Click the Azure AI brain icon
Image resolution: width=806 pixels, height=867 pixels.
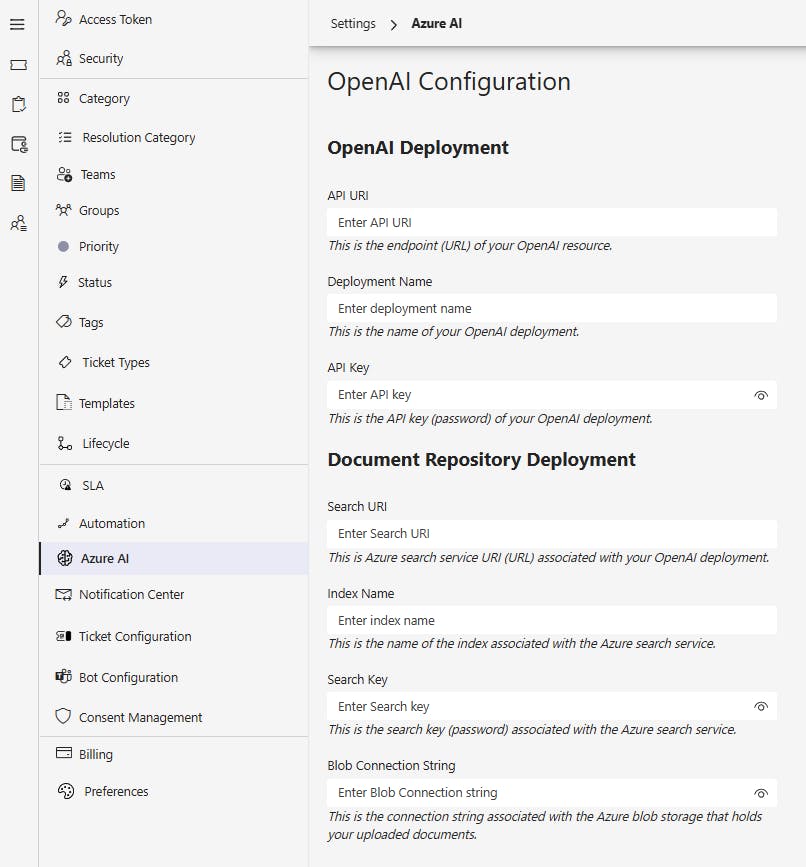point(65,558)
